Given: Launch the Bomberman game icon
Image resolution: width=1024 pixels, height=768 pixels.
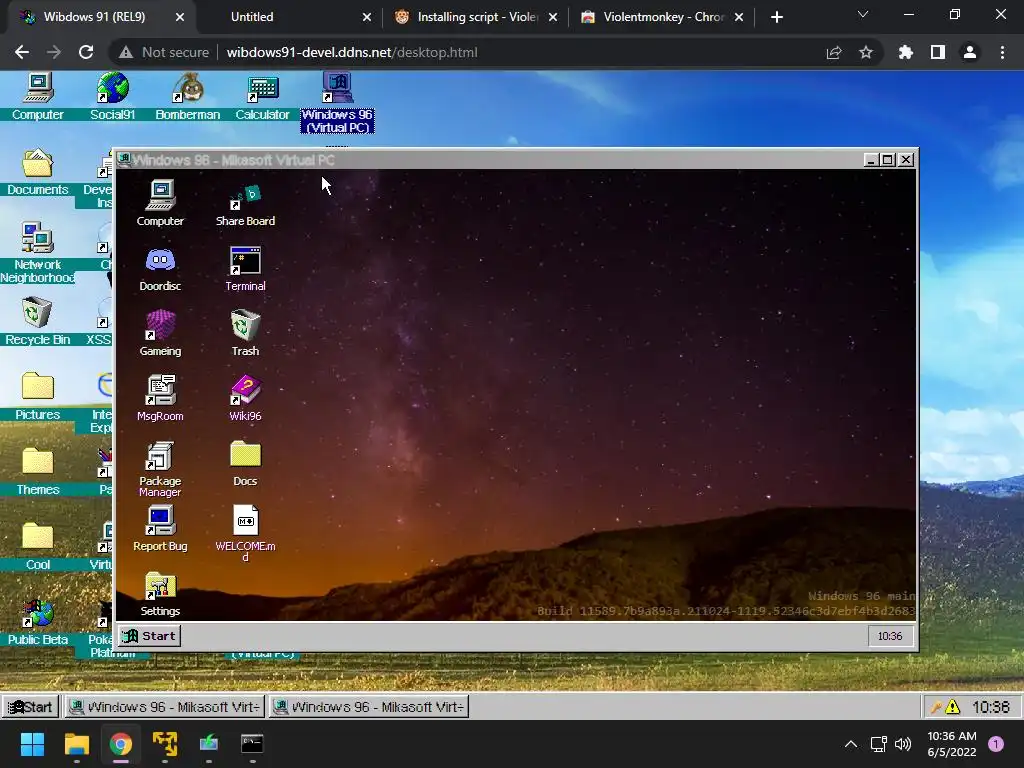Looking at the screenshot, I should click(x=187, y=96).
